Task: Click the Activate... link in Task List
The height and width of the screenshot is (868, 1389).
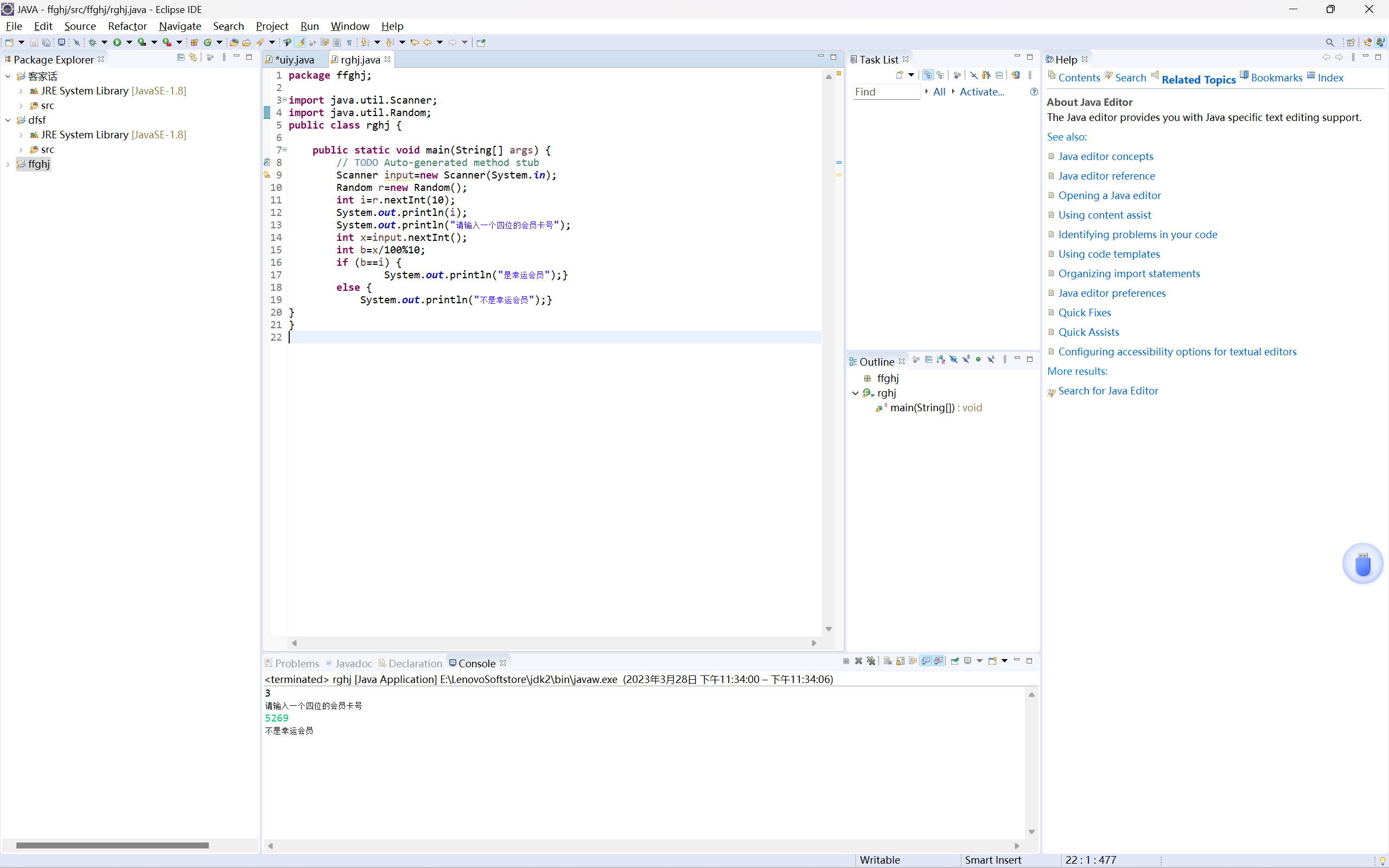Action: point(982,92)
